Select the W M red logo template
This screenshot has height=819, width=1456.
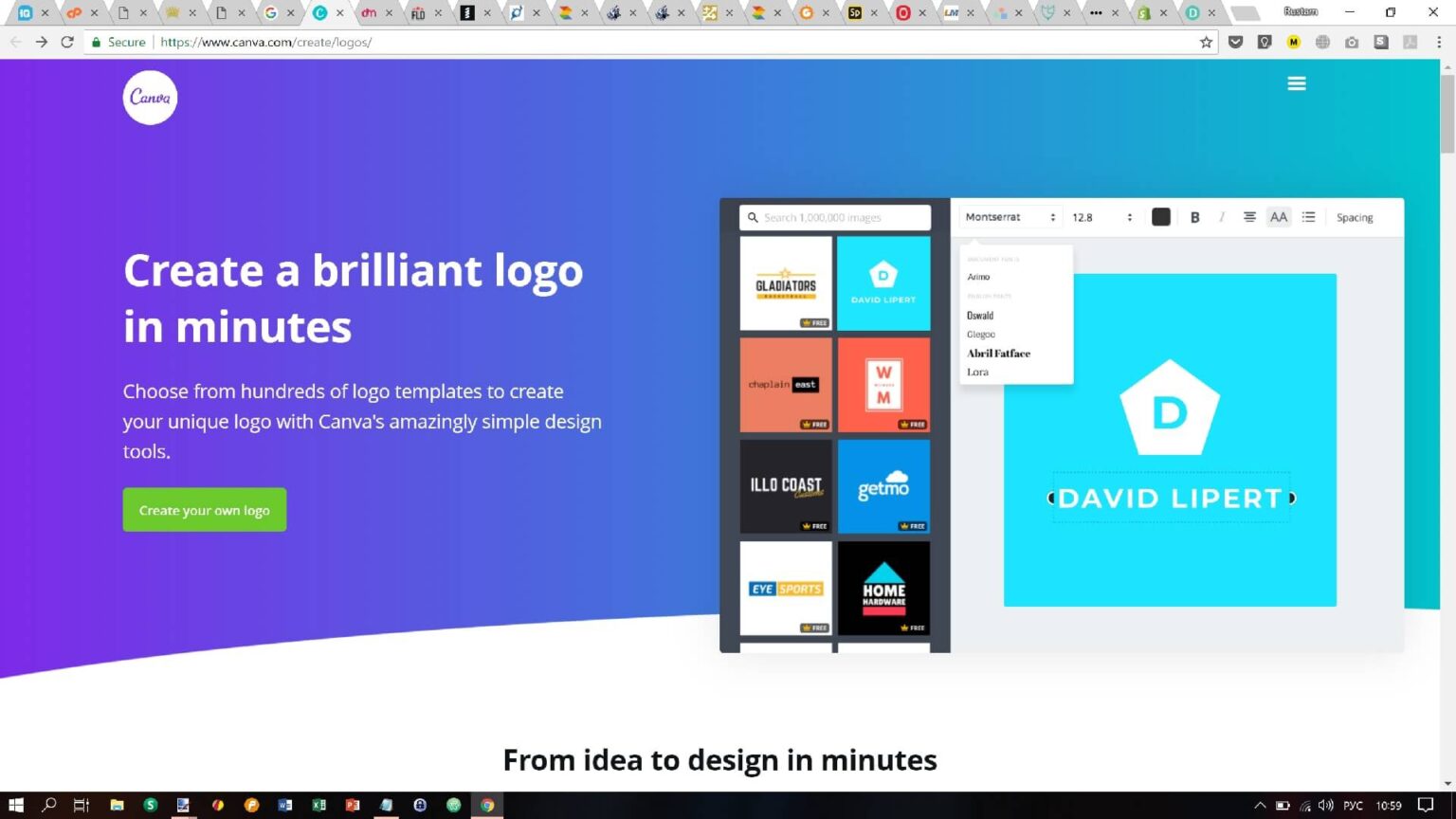click(883, 385)
